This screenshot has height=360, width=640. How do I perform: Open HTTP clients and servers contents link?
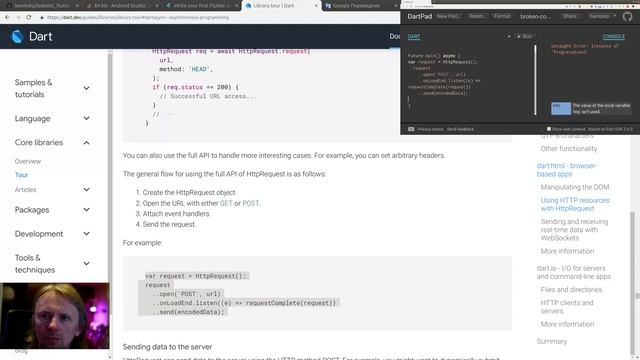pos(567,307)
